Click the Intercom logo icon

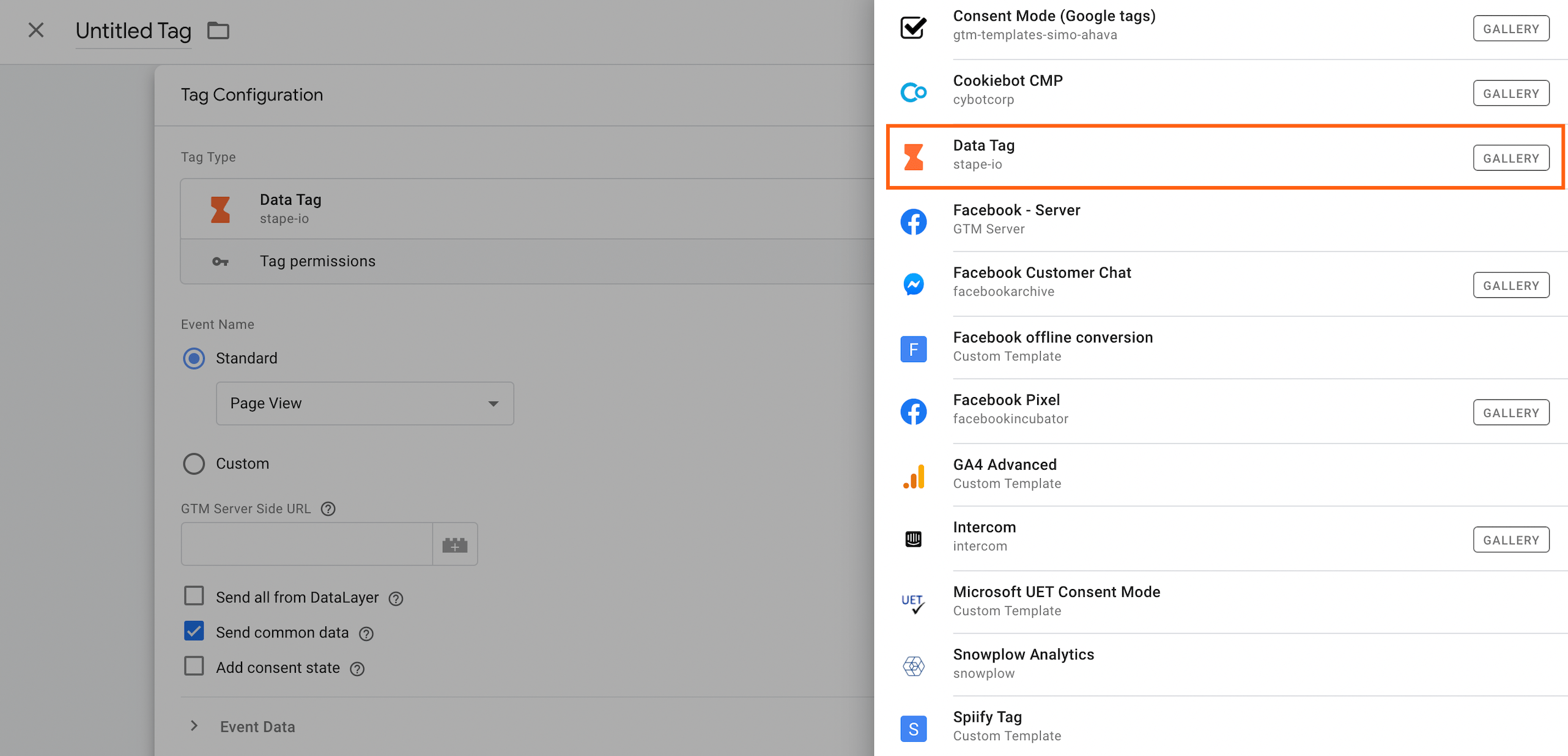(913, 538)
